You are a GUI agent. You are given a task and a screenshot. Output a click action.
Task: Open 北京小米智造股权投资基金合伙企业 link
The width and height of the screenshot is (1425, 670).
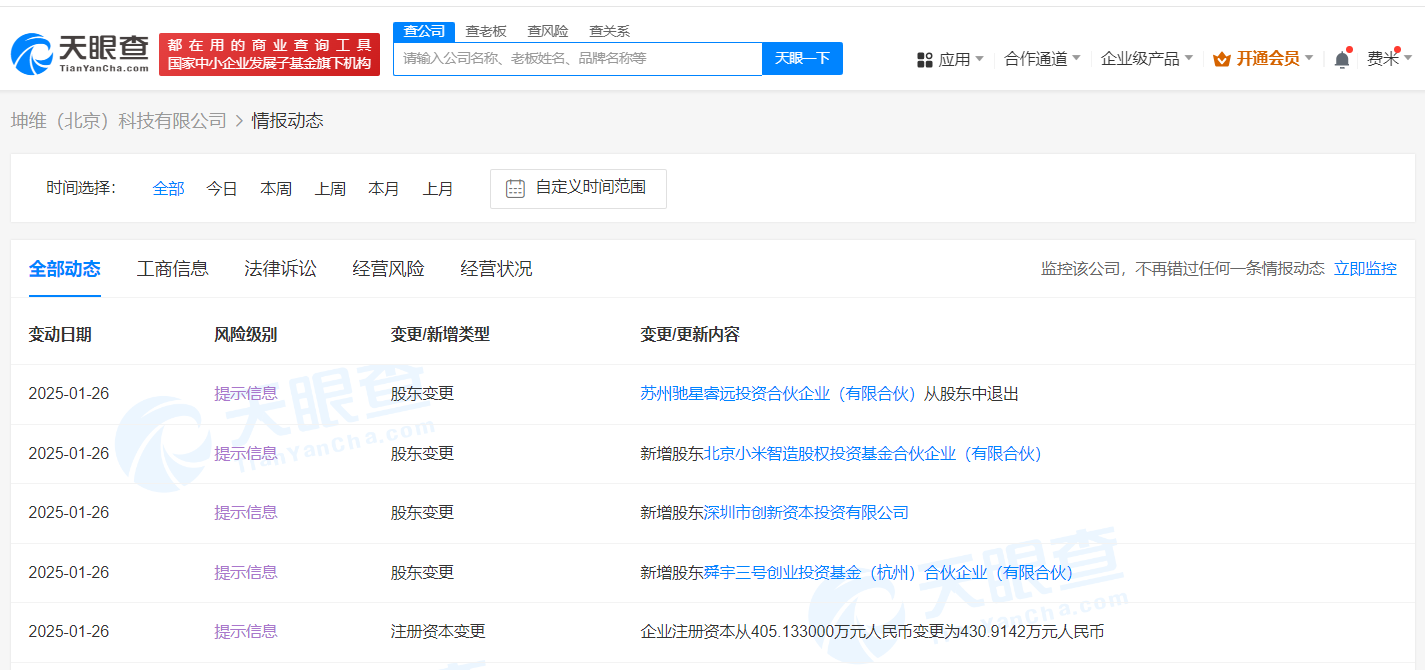873,453
